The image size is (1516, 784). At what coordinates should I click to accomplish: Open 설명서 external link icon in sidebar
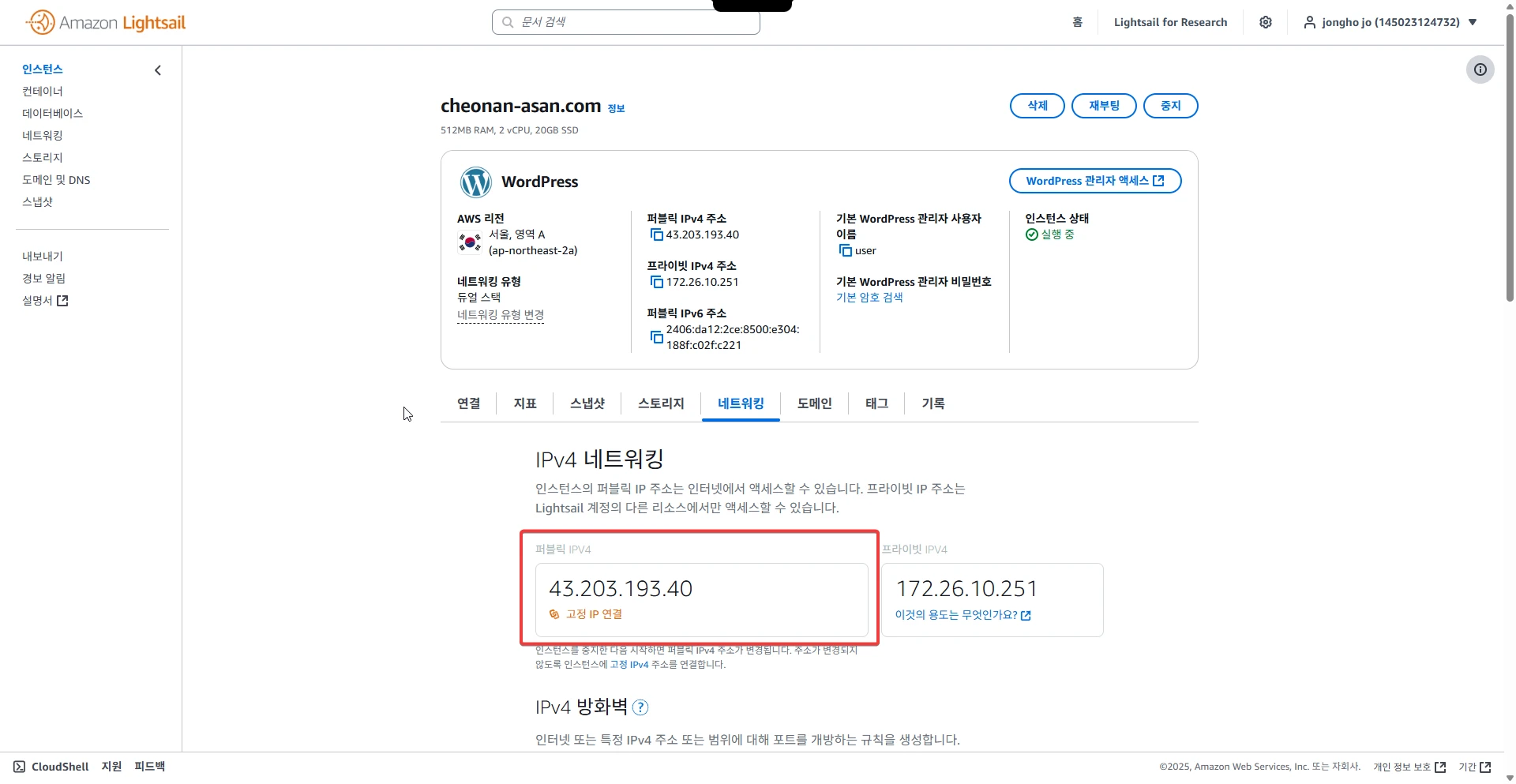62,301
